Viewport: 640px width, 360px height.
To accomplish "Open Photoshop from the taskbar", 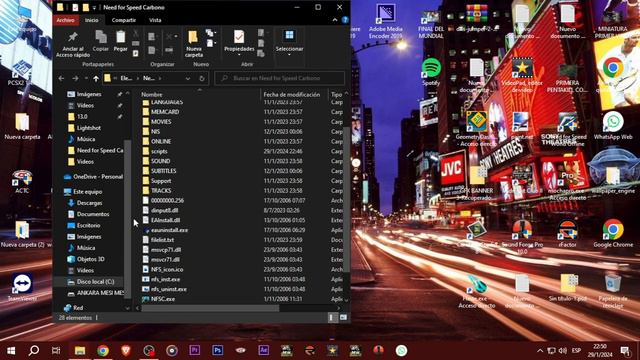I will click(218, 350).
